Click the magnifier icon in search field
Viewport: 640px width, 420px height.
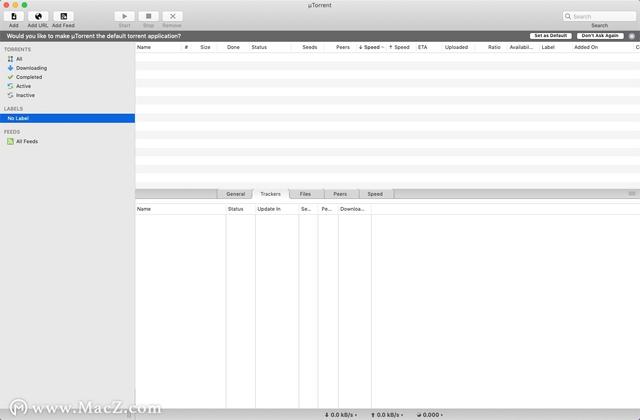tap(568, 16)
